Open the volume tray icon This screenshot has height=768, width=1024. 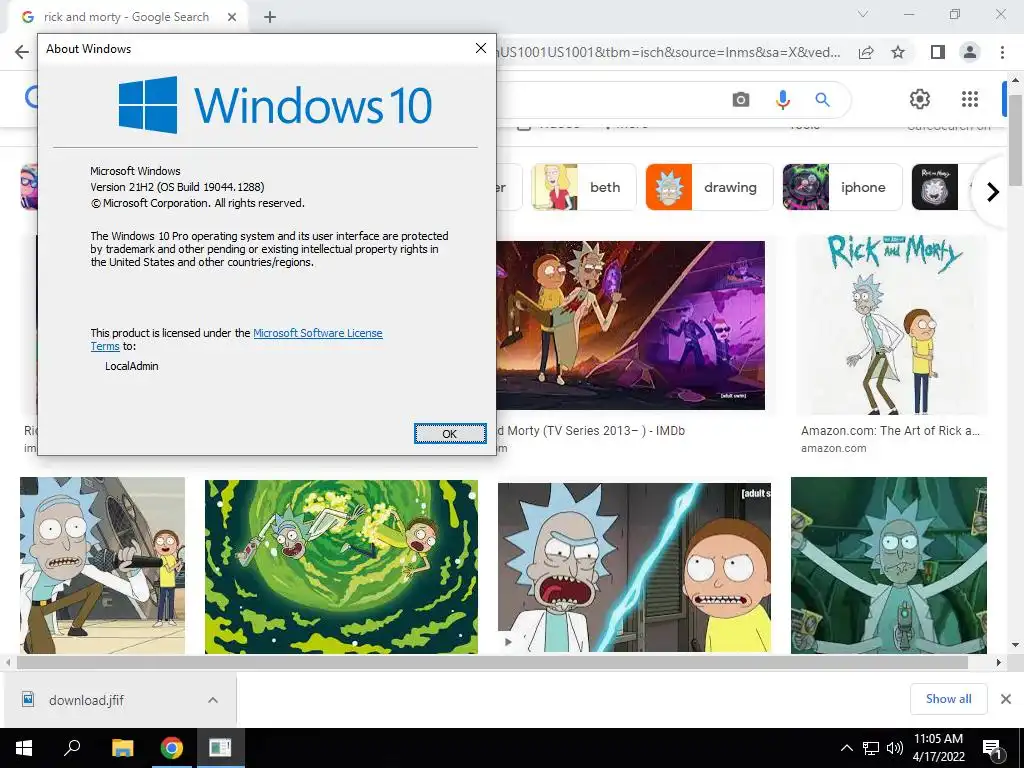(895, 748)
